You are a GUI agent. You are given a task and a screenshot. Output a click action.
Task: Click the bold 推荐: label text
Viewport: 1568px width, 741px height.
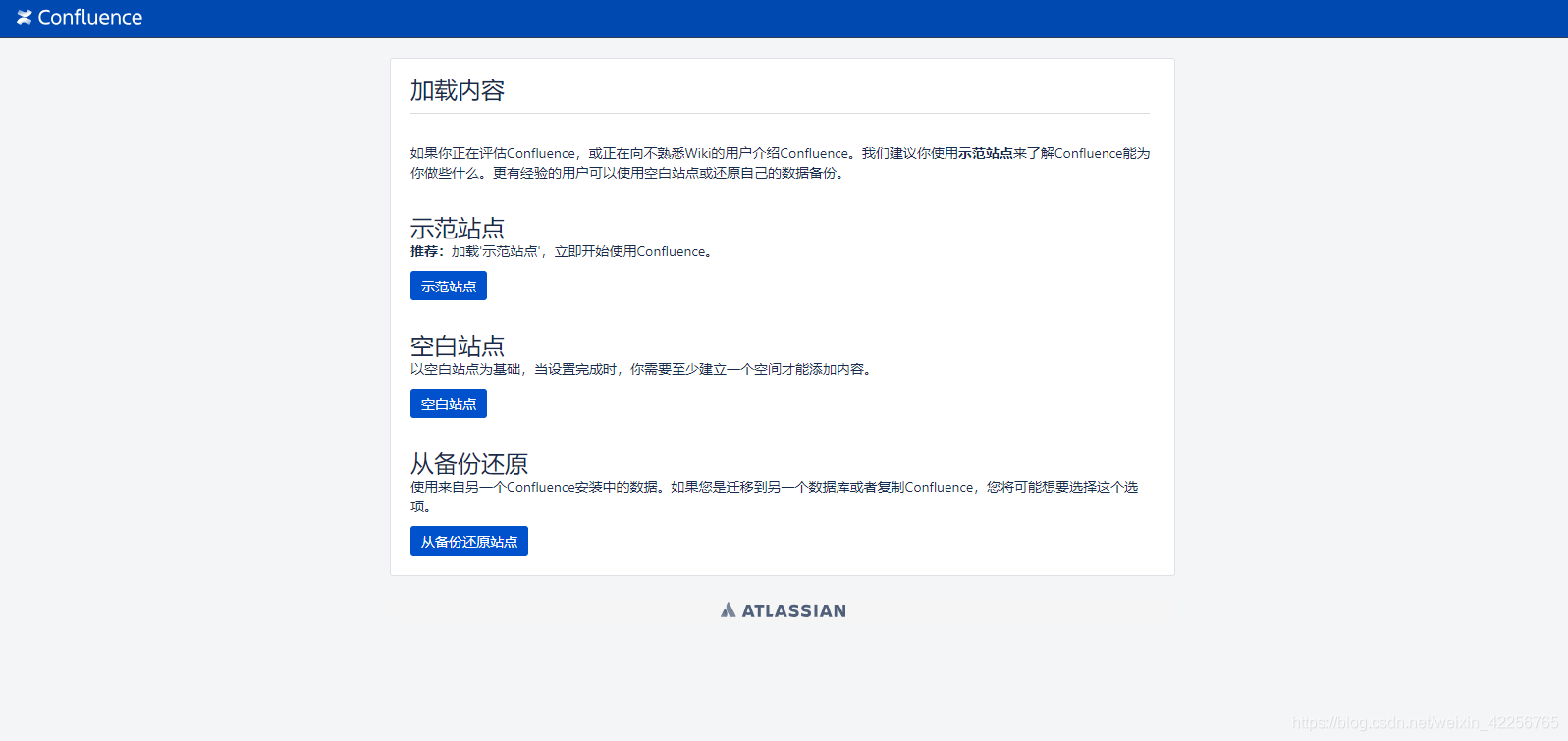pyautogui.click(x=427, y=251)
